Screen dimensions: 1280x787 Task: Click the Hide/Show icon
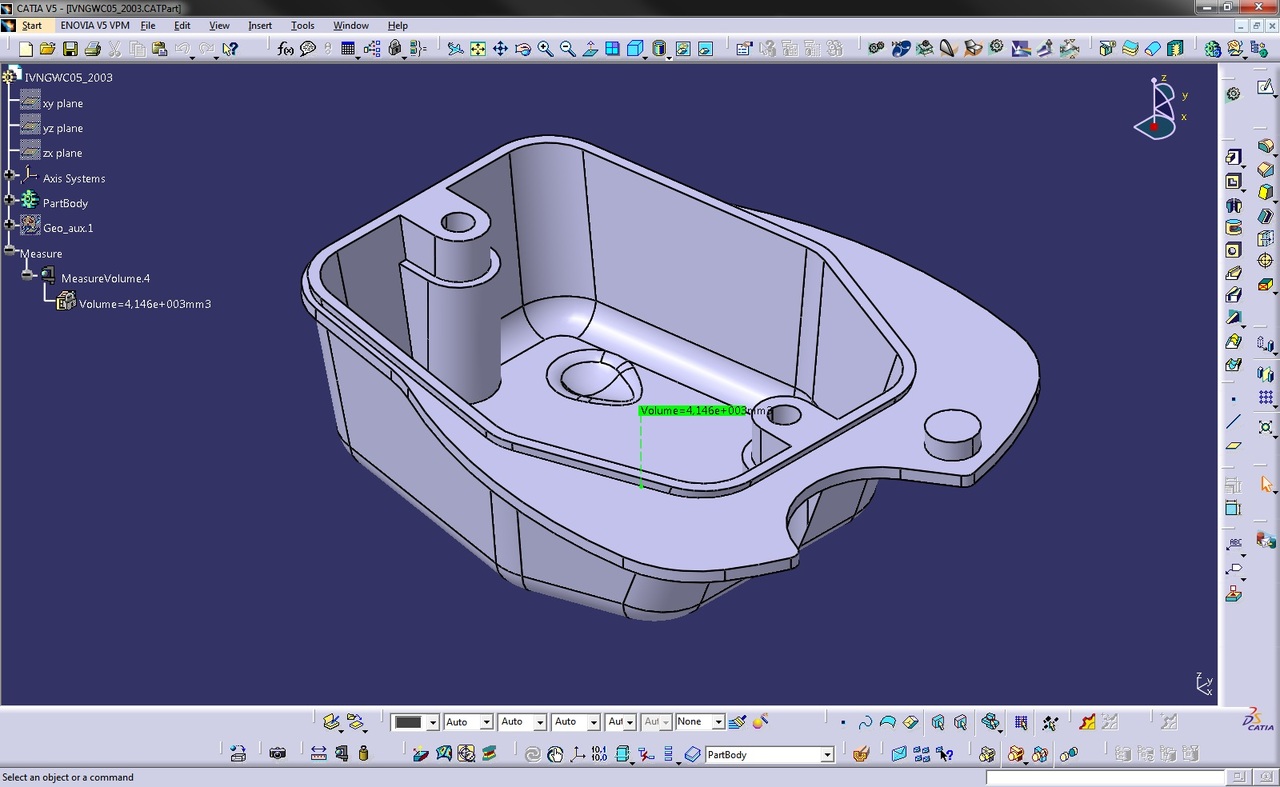click(682, 48)
